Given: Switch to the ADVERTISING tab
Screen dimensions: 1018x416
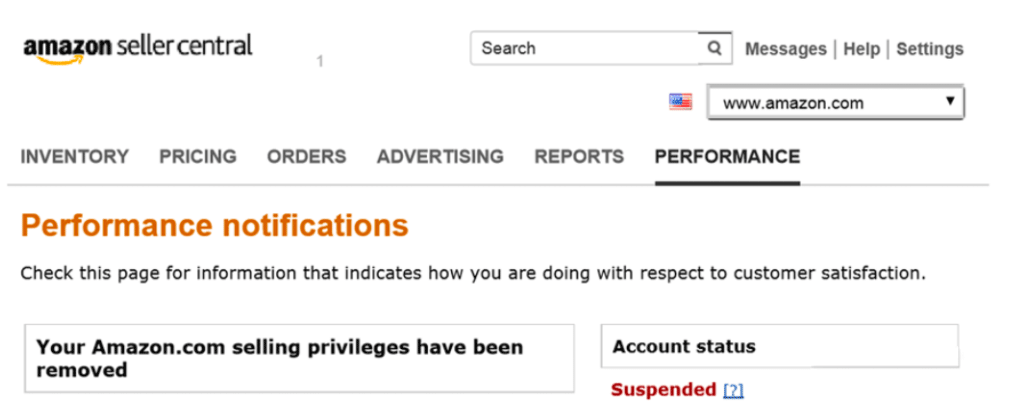Looking at the screenshot, I should 440,156.
